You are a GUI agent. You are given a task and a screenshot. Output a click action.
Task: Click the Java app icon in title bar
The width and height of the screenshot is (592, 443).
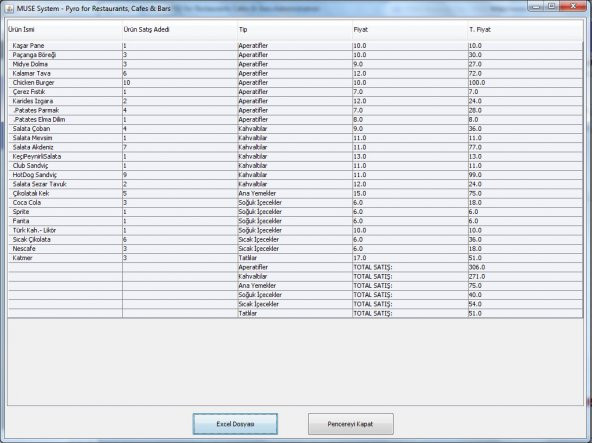pyautogui.click(x=9, y=8)
